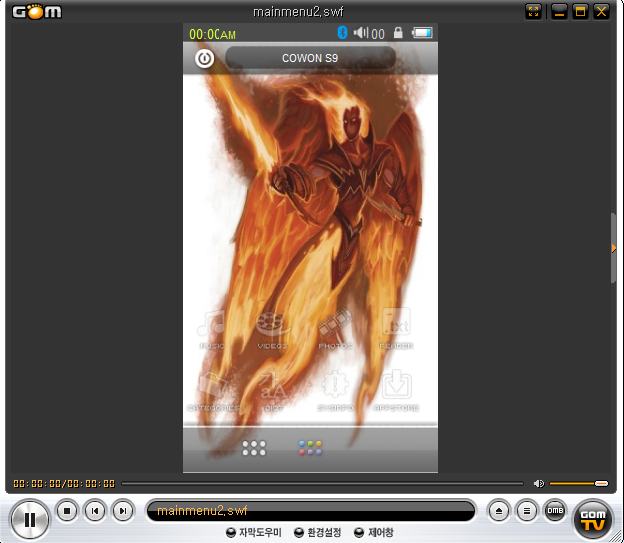Open GOM TV button
Viewport: 624px width, 543px height.
coord(593,520)
